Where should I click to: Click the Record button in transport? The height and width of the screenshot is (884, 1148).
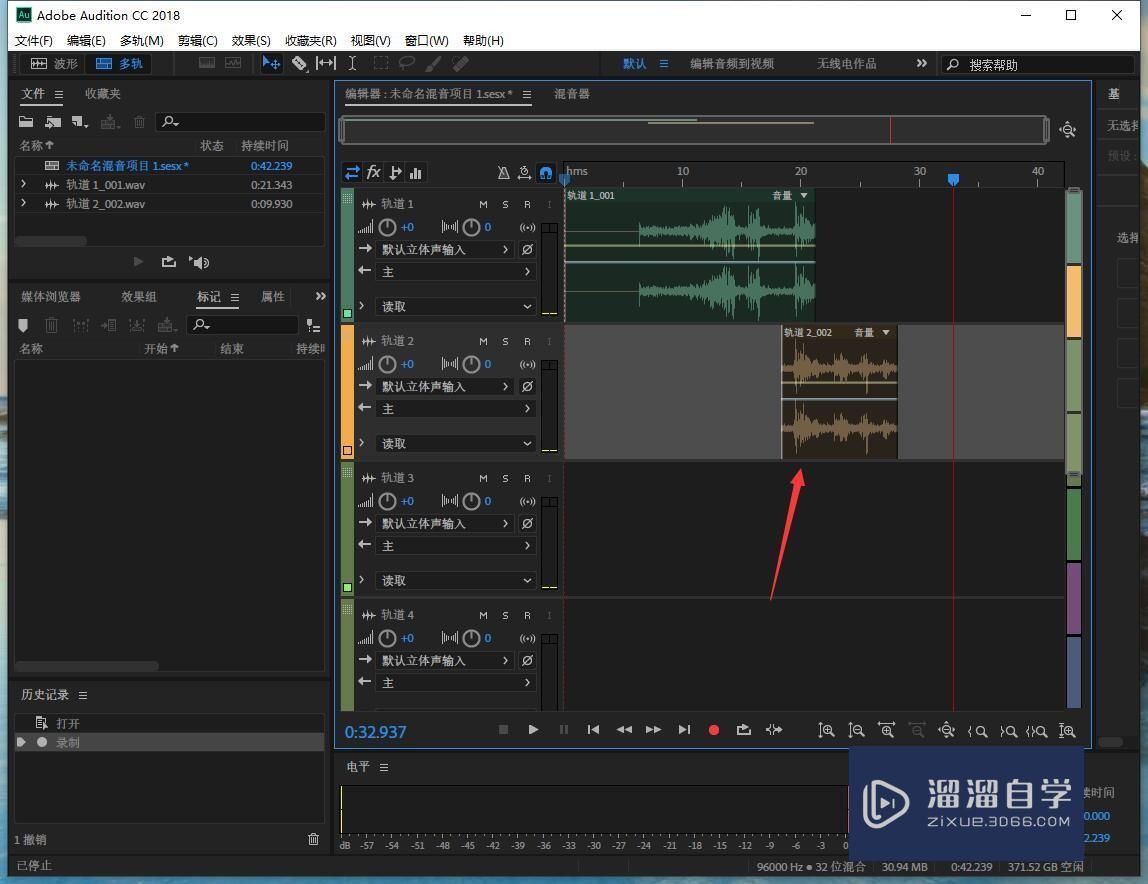coord(714,730)
